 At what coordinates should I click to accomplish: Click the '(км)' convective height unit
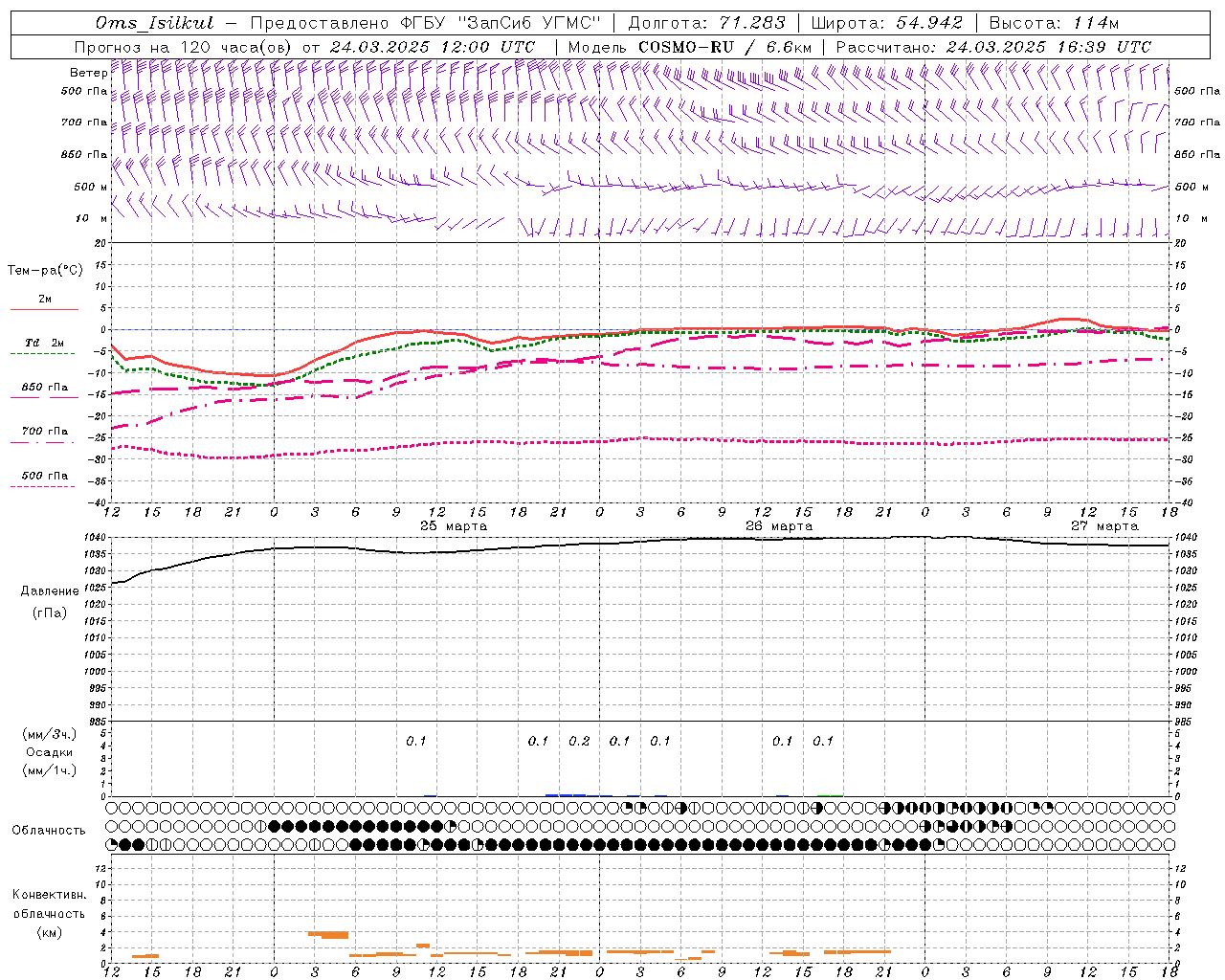pyautogui.click(x=49, y=931)
